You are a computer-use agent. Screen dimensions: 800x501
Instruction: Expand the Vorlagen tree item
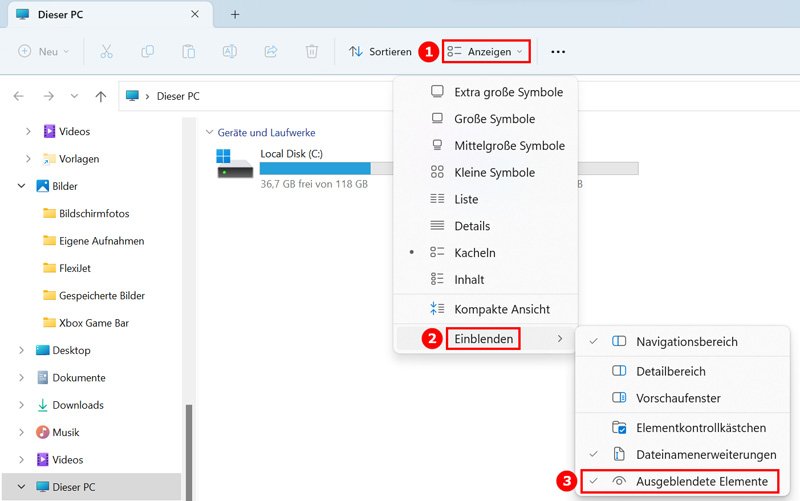(x=28, y=159)
